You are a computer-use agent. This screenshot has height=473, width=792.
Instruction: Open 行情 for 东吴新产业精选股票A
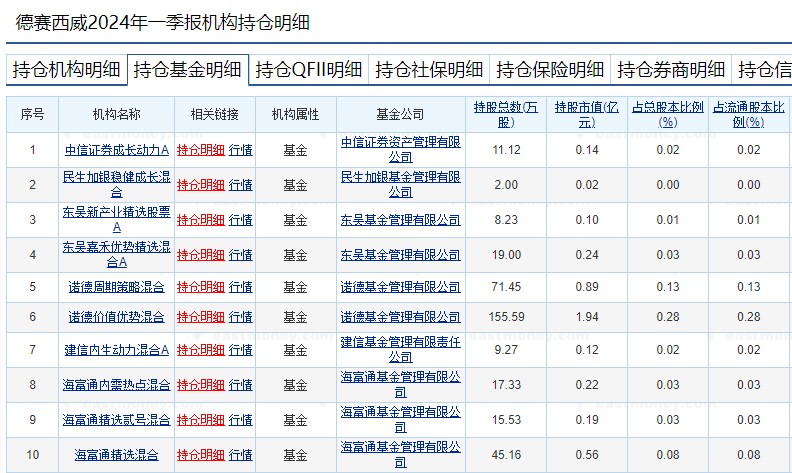click(x=240, y=220)
